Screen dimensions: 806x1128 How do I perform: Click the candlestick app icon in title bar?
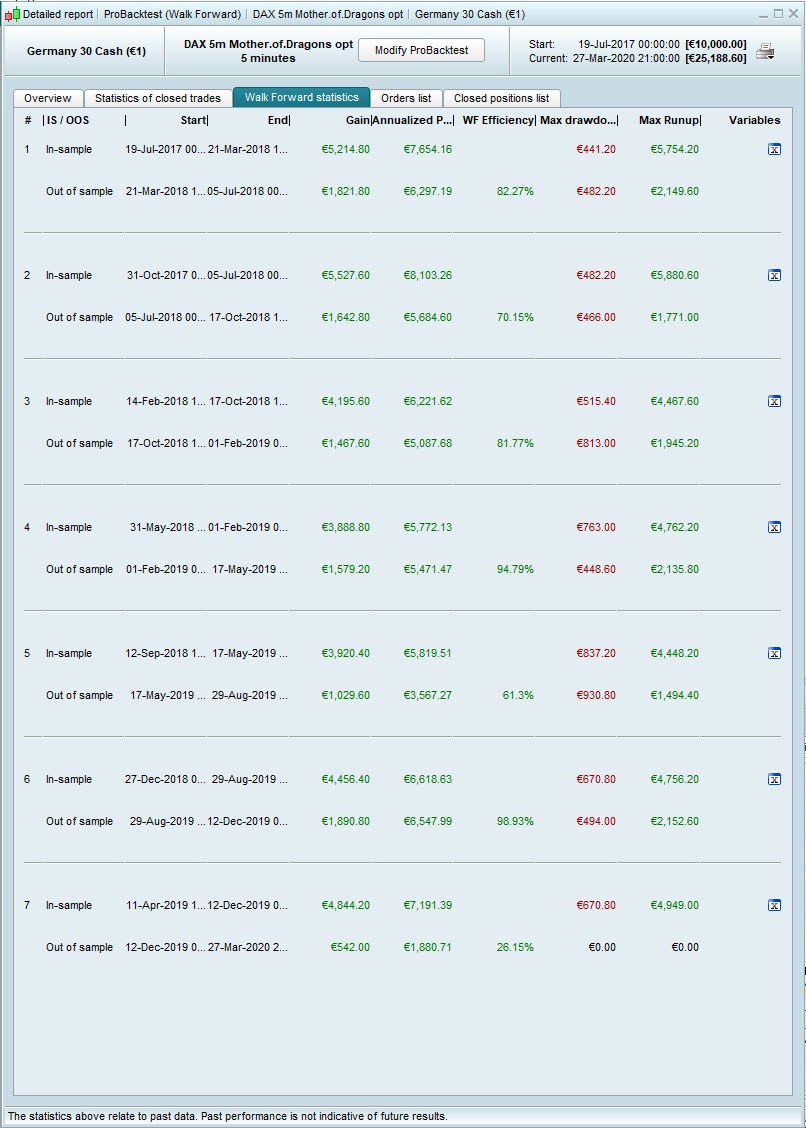click(x=12, y=14)
